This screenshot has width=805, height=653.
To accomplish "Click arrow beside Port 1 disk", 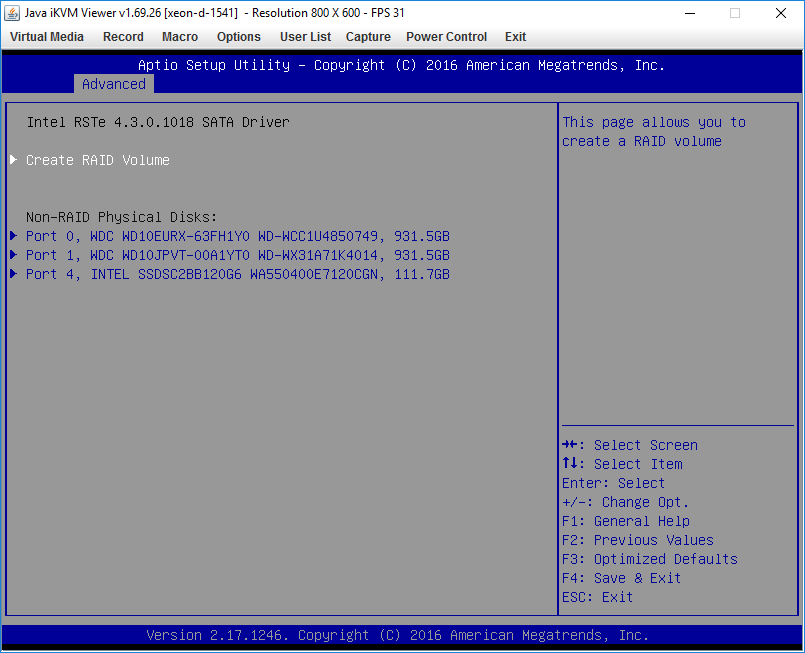I will [x=14, y=255].
